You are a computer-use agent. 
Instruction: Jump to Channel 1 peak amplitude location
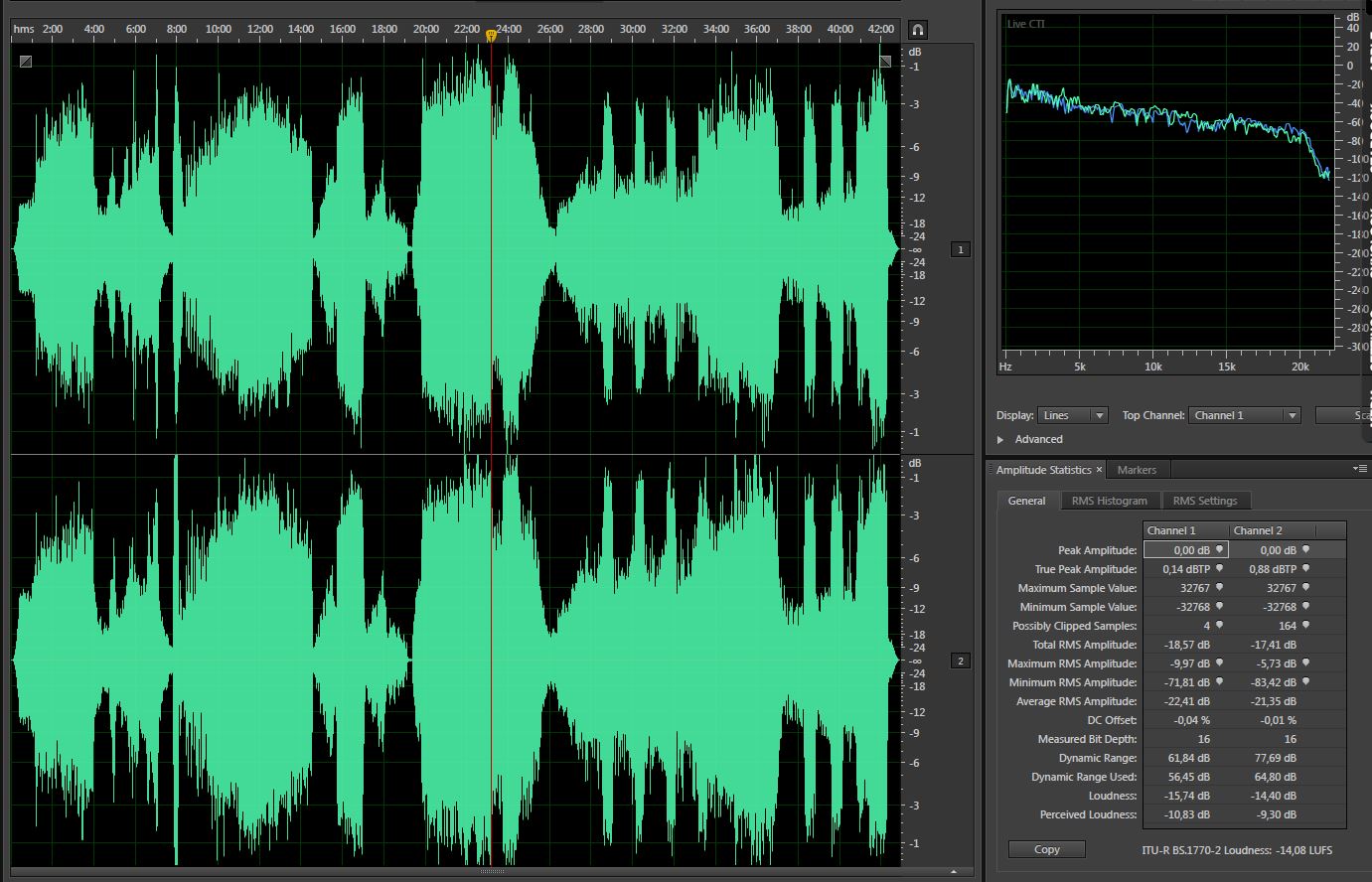coord(1219,549)
